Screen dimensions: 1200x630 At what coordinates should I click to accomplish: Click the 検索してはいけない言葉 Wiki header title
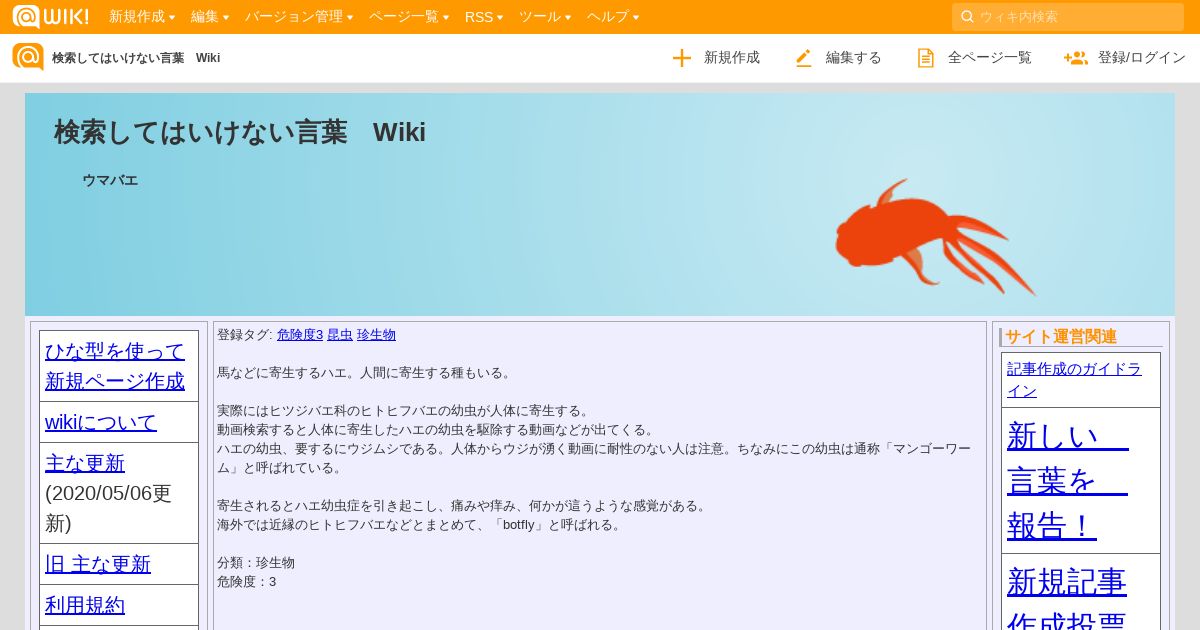coord(240,132)
